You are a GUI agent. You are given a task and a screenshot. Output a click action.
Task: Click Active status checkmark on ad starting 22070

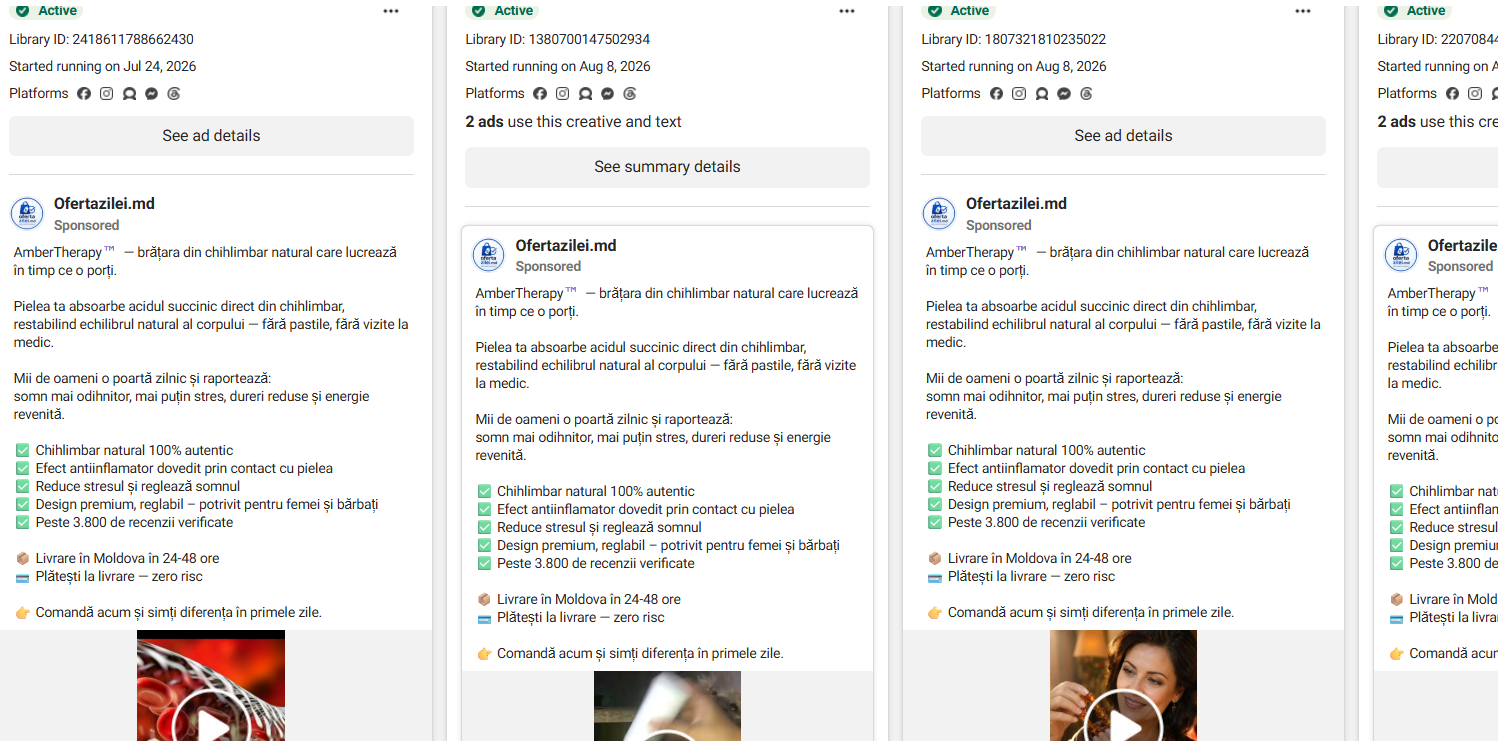[x=1391, y=11]
